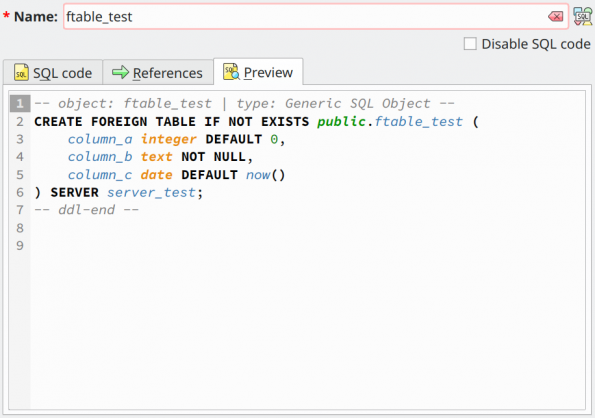Click the orange integer type keyword
595x418 pixels.
coord(169,139)
